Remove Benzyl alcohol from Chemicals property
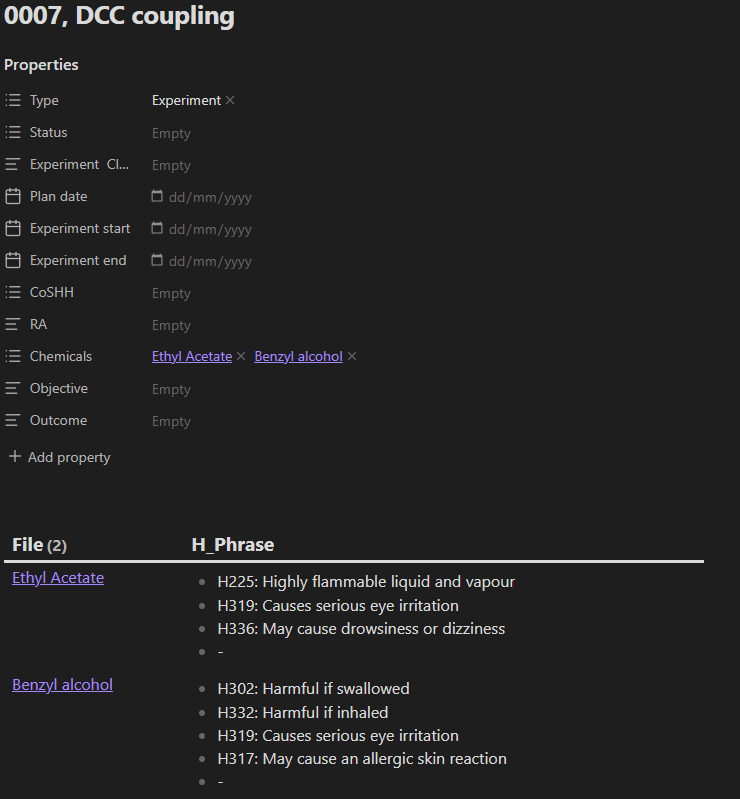The image size is (740, 799). coord(352,357)
